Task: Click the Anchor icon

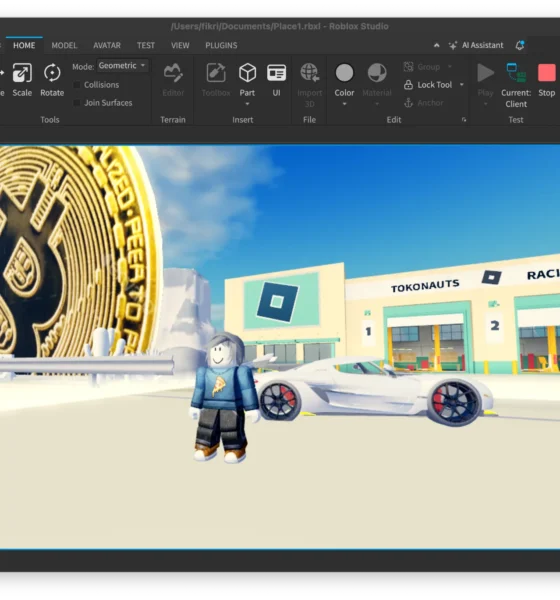Action: 408,103
